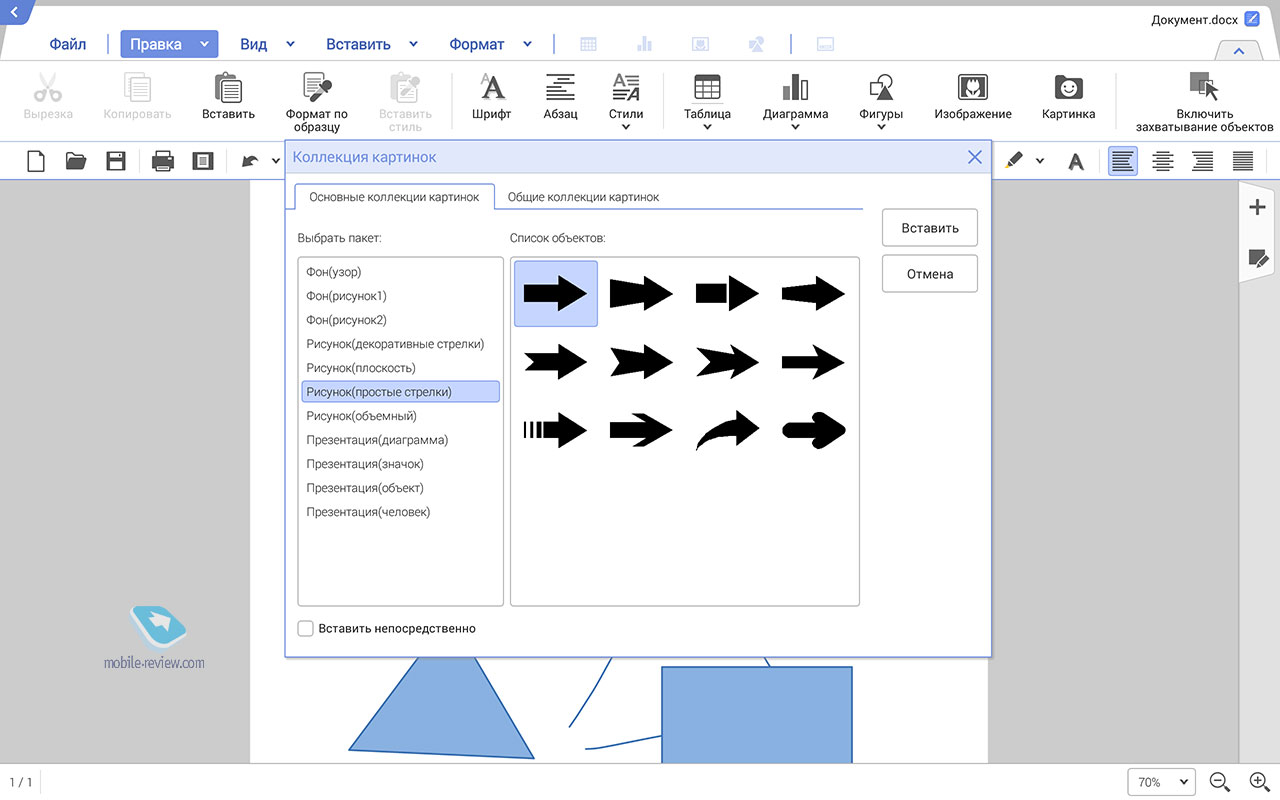Switch to Общие коллекции картинок tab

[x=583, y=197]
